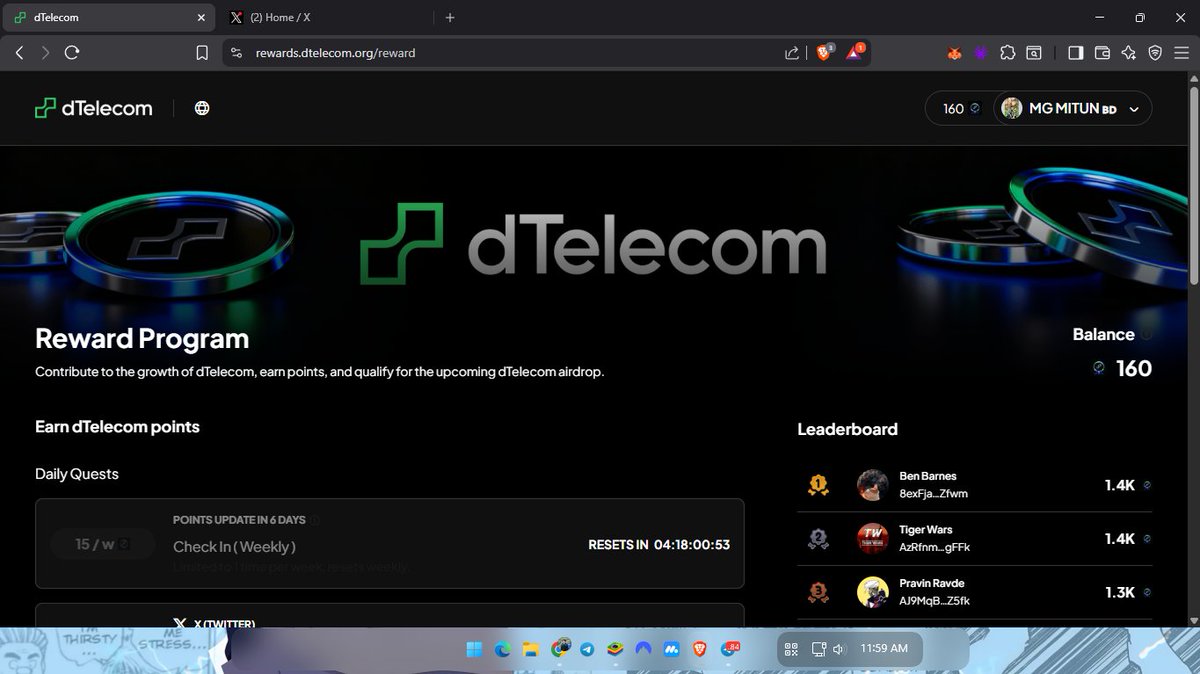This screenshot has height=674, width=1200.
Task: View site information icon in address bar
Action: [235, 52]
